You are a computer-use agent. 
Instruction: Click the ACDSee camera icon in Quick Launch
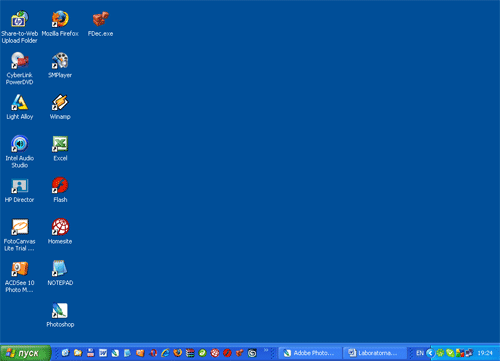pyautogui.click(x=140, y=353)
